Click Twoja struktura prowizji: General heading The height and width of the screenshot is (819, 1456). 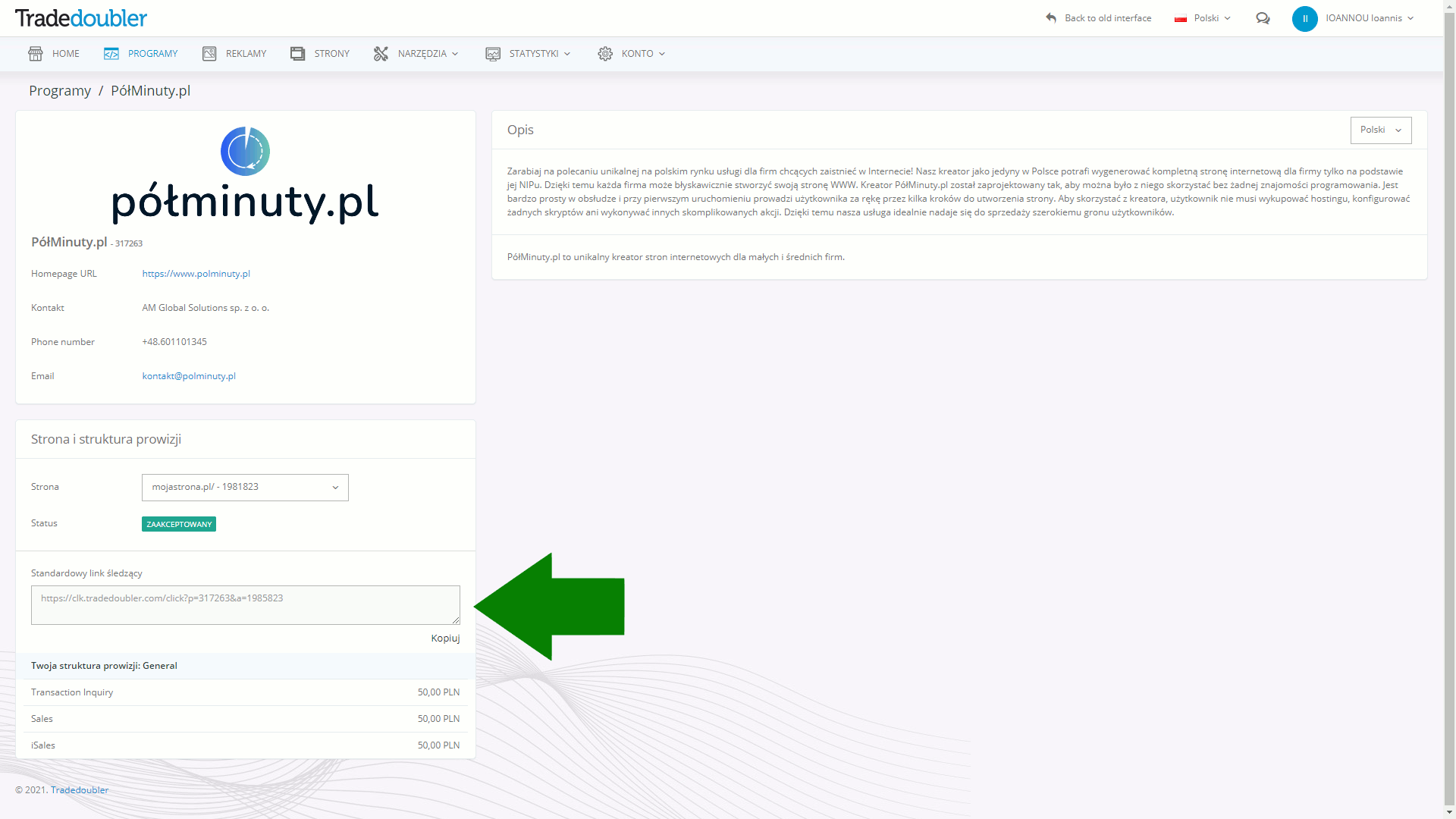click(x=104, y=666)
